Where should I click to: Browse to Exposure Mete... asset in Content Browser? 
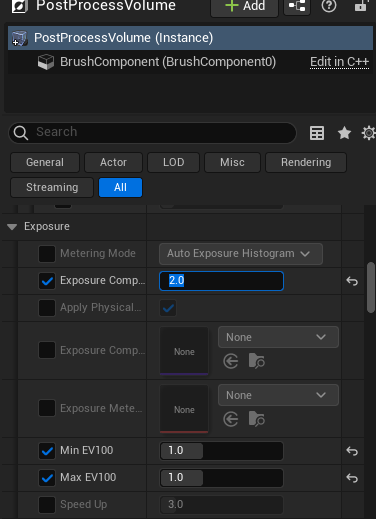point(256,419)
